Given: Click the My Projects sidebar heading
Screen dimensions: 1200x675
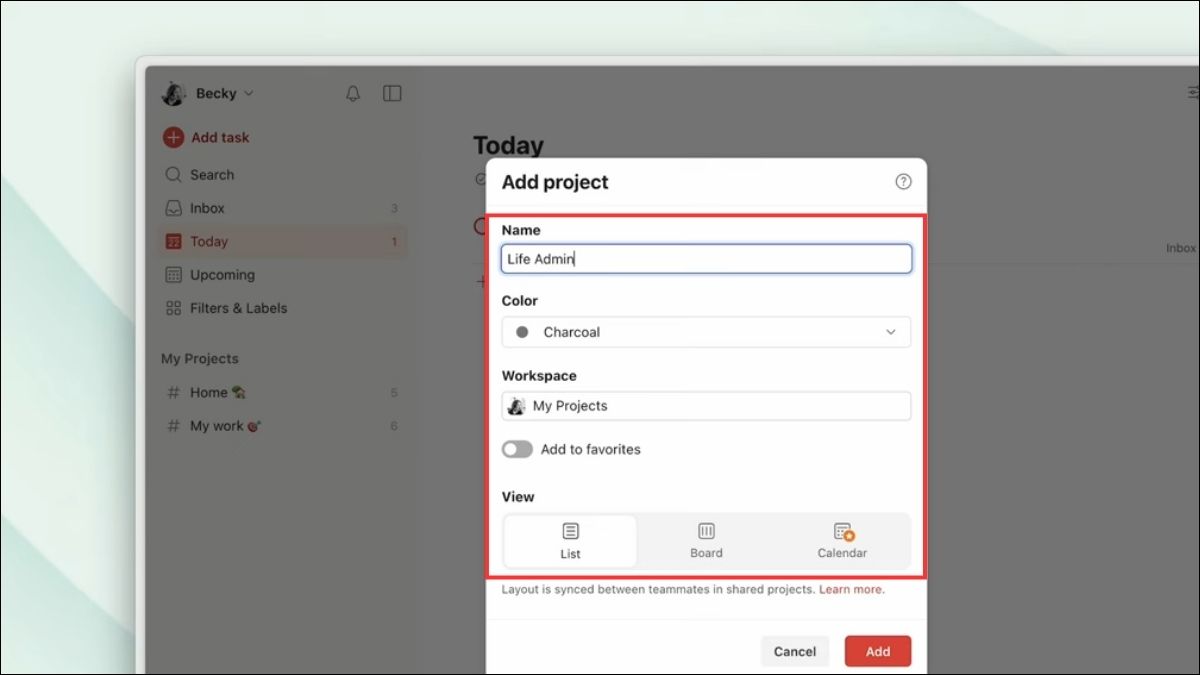Looking at the screenshot, I should pos(200,359).
